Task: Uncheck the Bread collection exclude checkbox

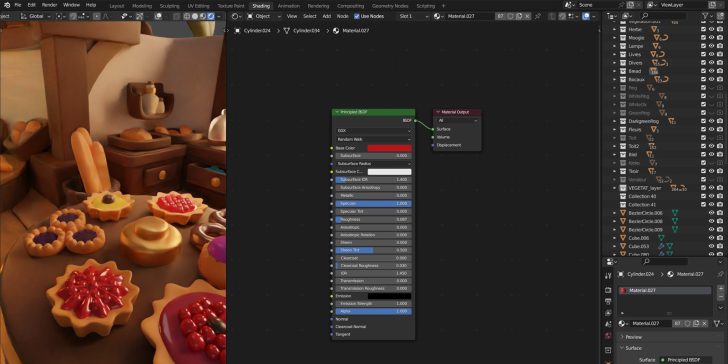Action: point(703,71)
